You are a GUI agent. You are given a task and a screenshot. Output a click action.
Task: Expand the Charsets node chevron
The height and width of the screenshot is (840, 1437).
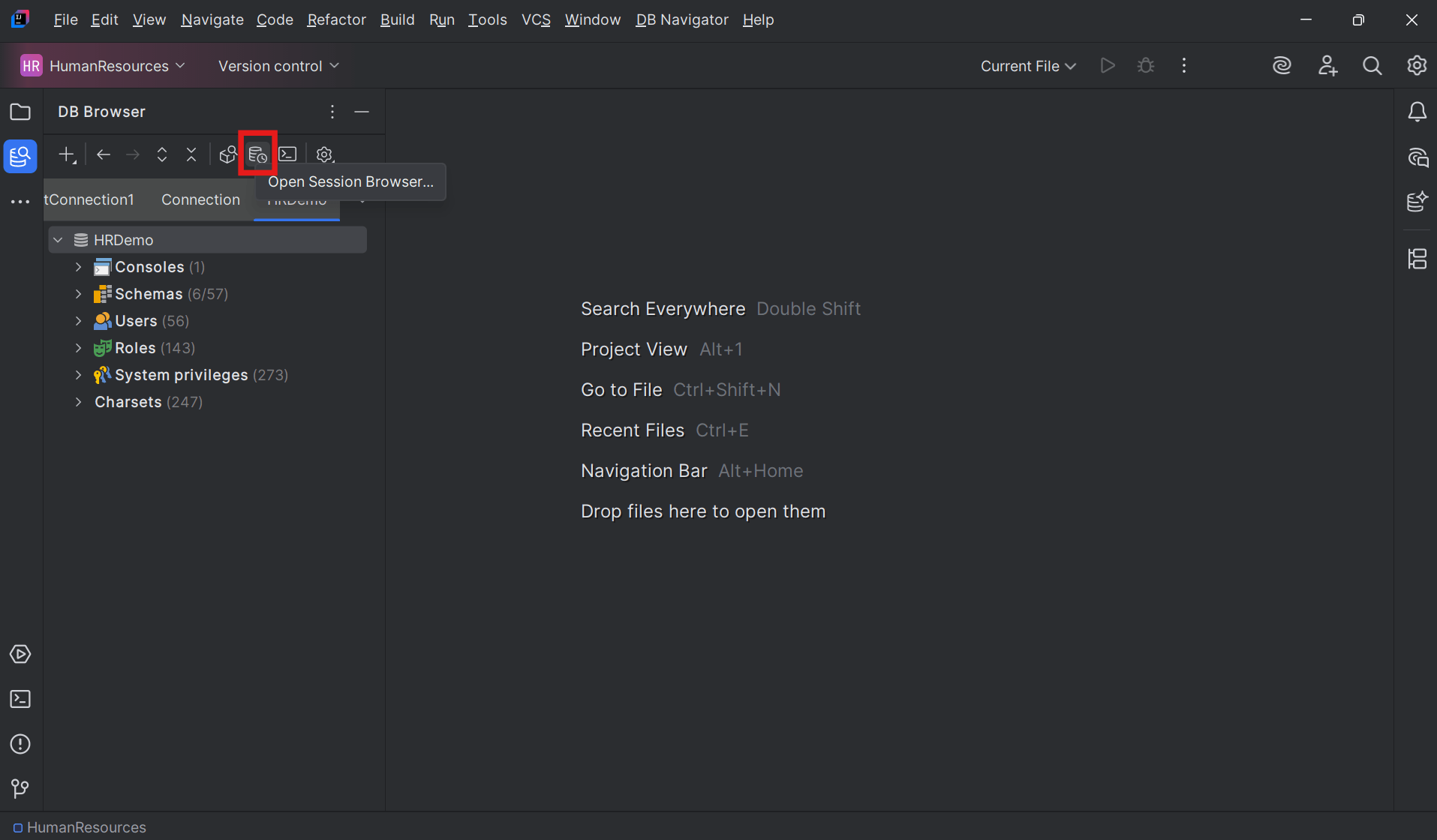coord(79,402)
